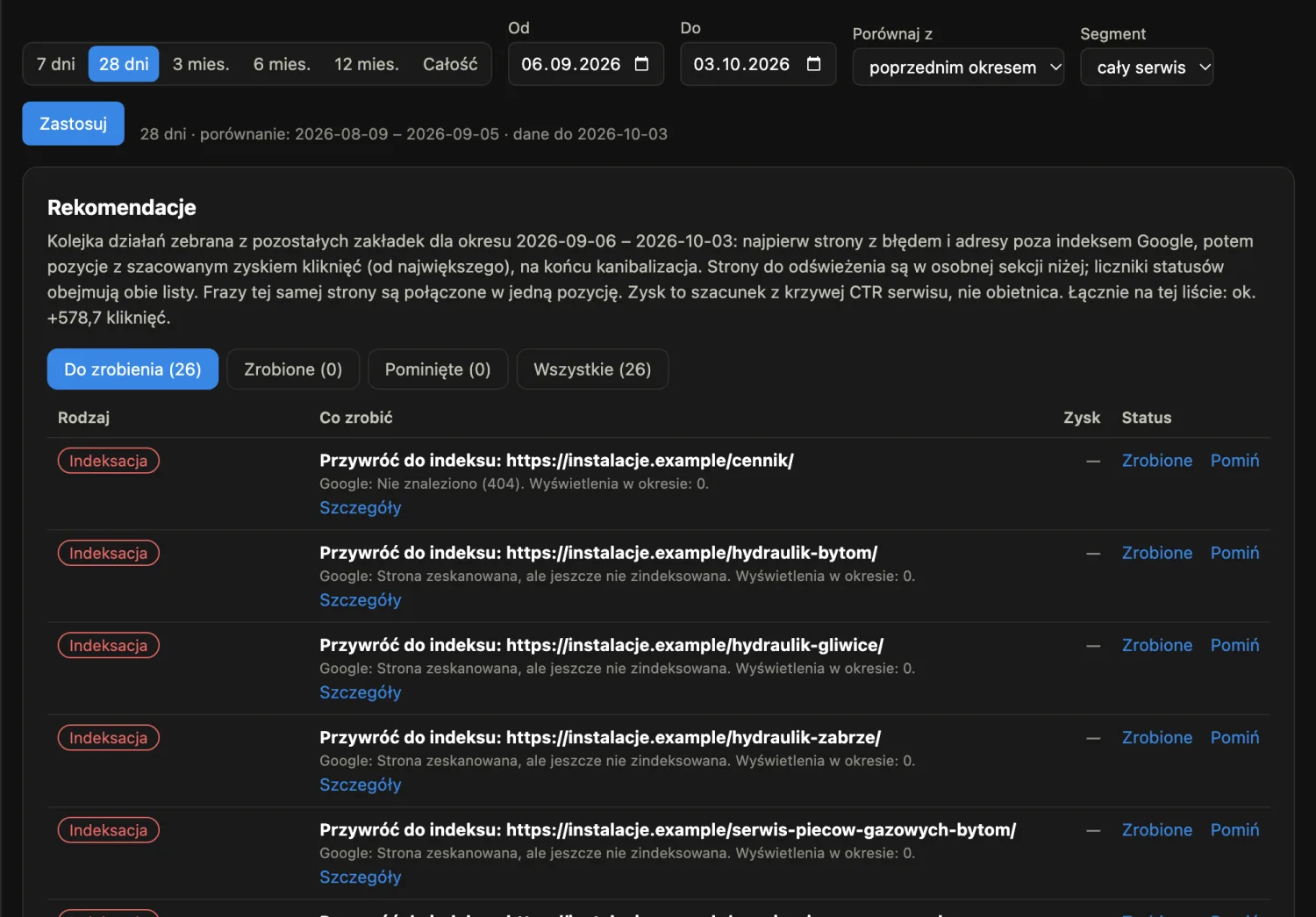Skip serwis-piecow-gazowych-bytom row with Pomiń
The height and width of the screenshot is (917, 1316).
1234,830
